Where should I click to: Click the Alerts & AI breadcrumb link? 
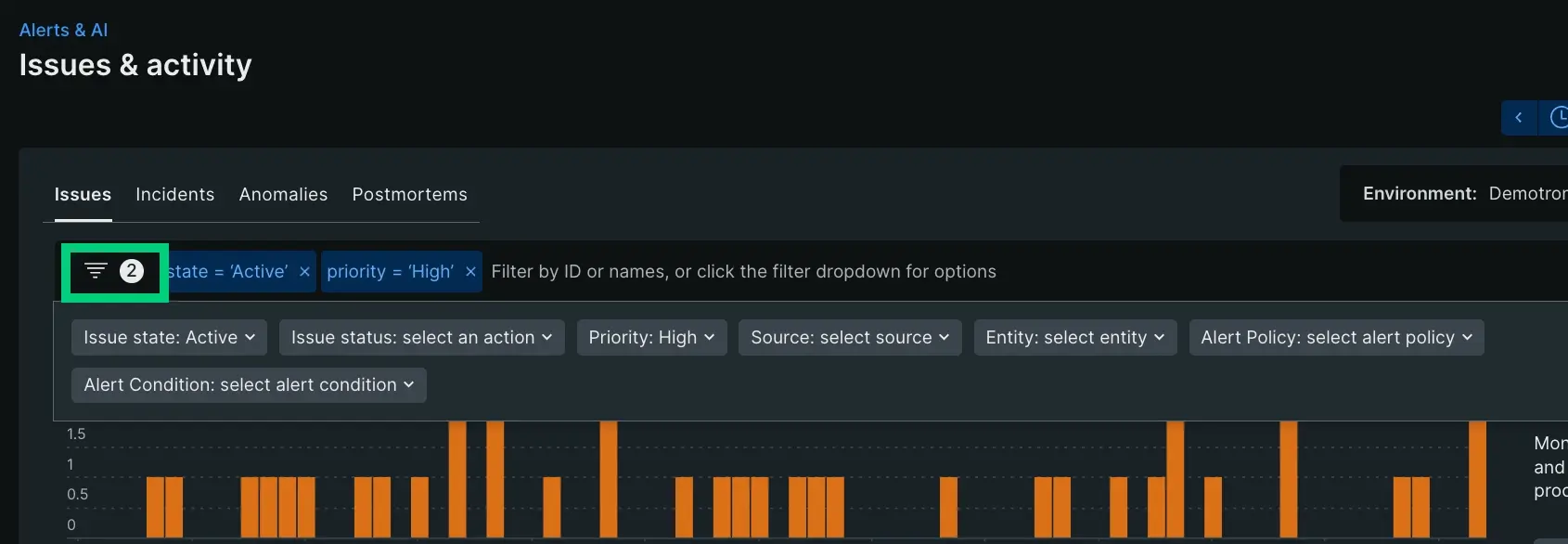63,31
